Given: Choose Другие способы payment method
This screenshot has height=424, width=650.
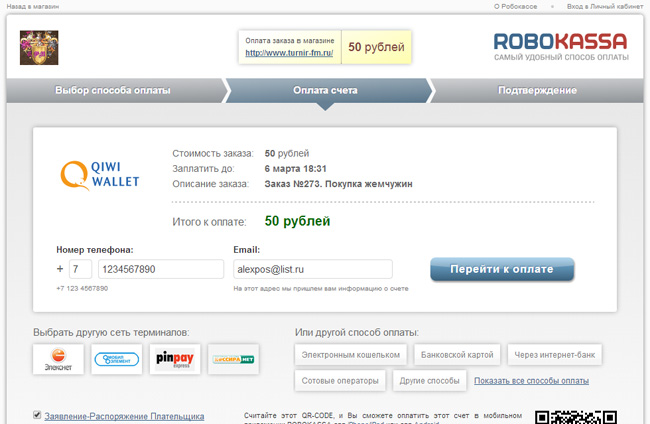Looking at the screenshot, I should coord(429,380).
